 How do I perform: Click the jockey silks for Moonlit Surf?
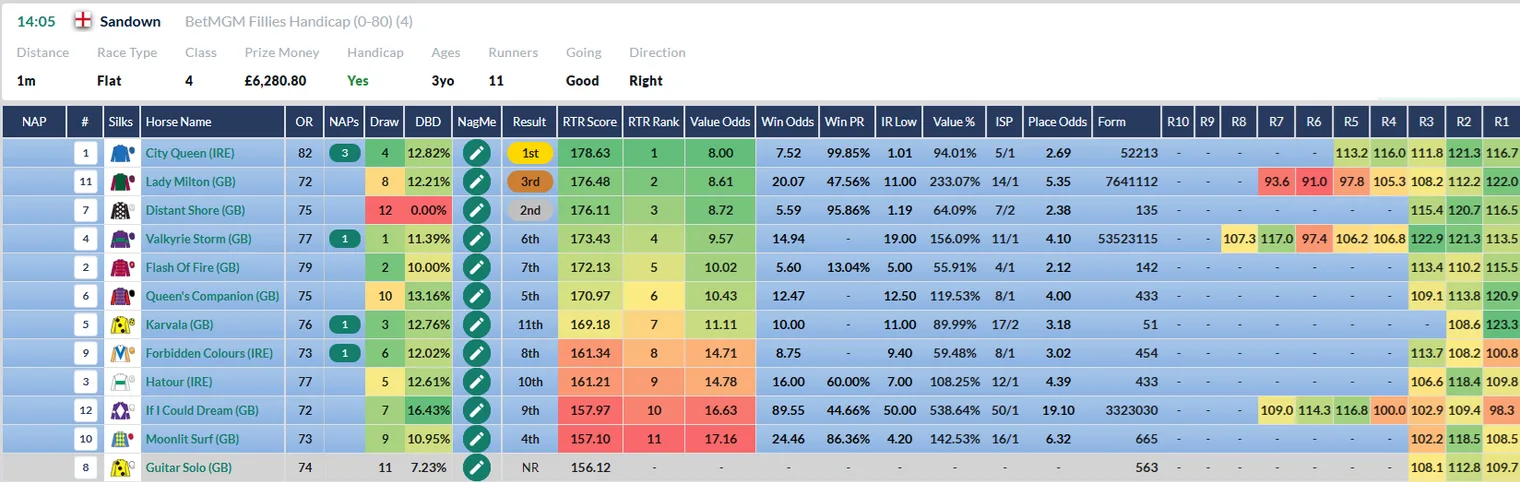[122, 439]
